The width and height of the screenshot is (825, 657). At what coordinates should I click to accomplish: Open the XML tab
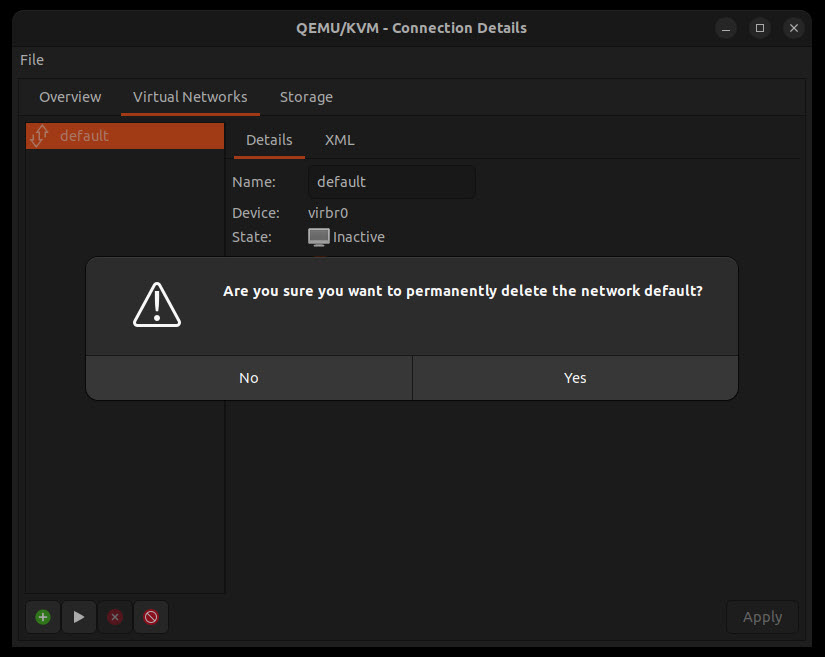pos(339,140)
